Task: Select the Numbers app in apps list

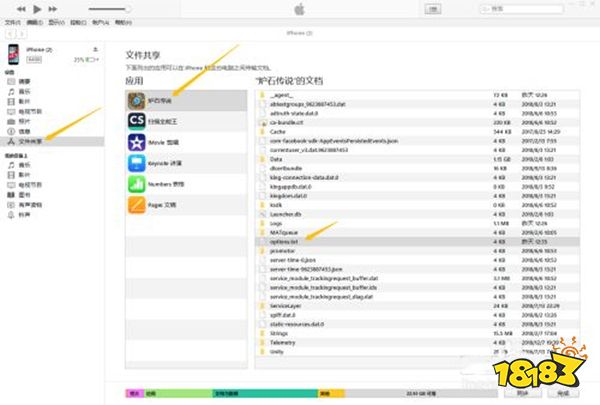Action: pyautogui.click(x=186, y=184)
